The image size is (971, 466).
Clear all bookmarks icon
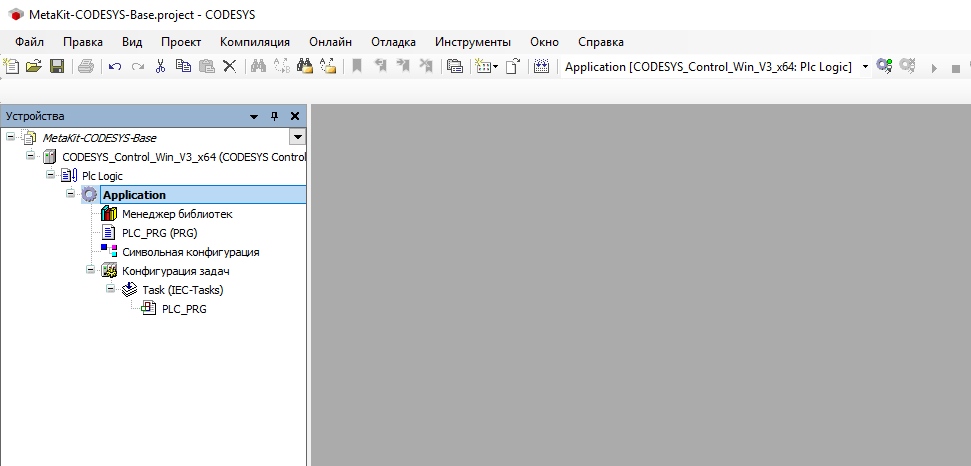[x=426, y=66]
